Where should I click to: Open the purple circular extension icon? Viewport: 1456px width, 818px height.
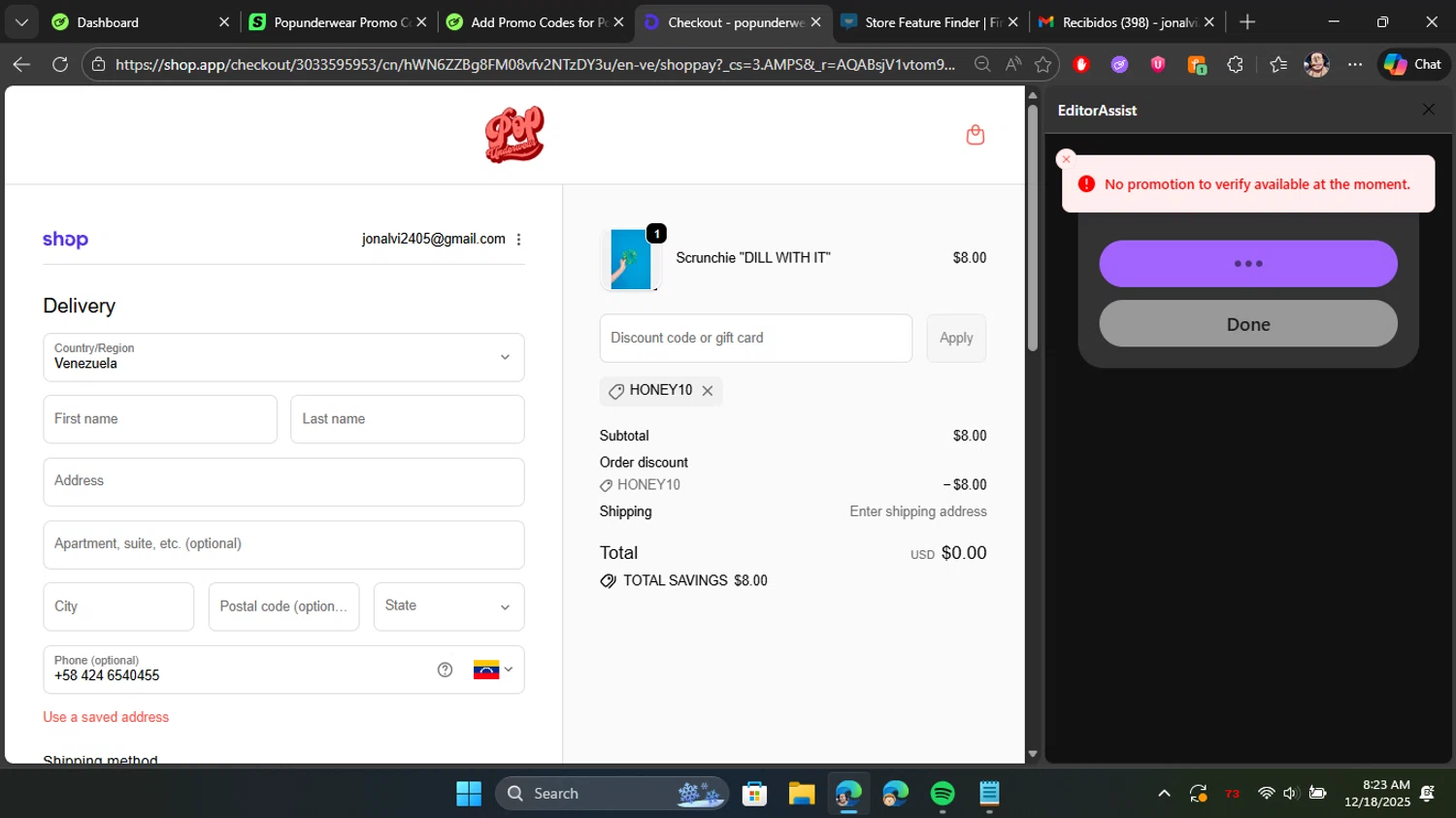click(1120, 64)
